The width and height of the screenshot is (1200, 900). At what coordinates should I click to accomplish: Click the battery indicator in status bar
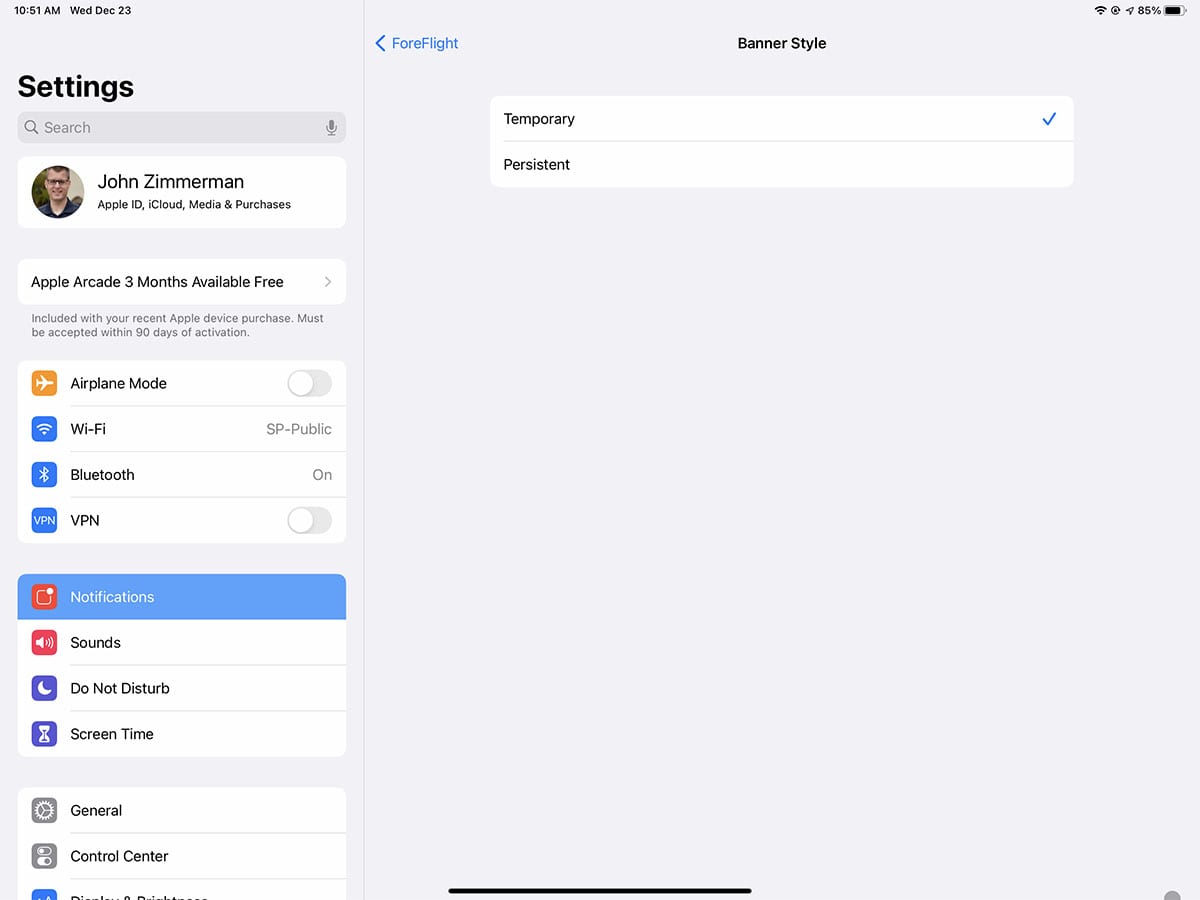tap(1174, 10)
